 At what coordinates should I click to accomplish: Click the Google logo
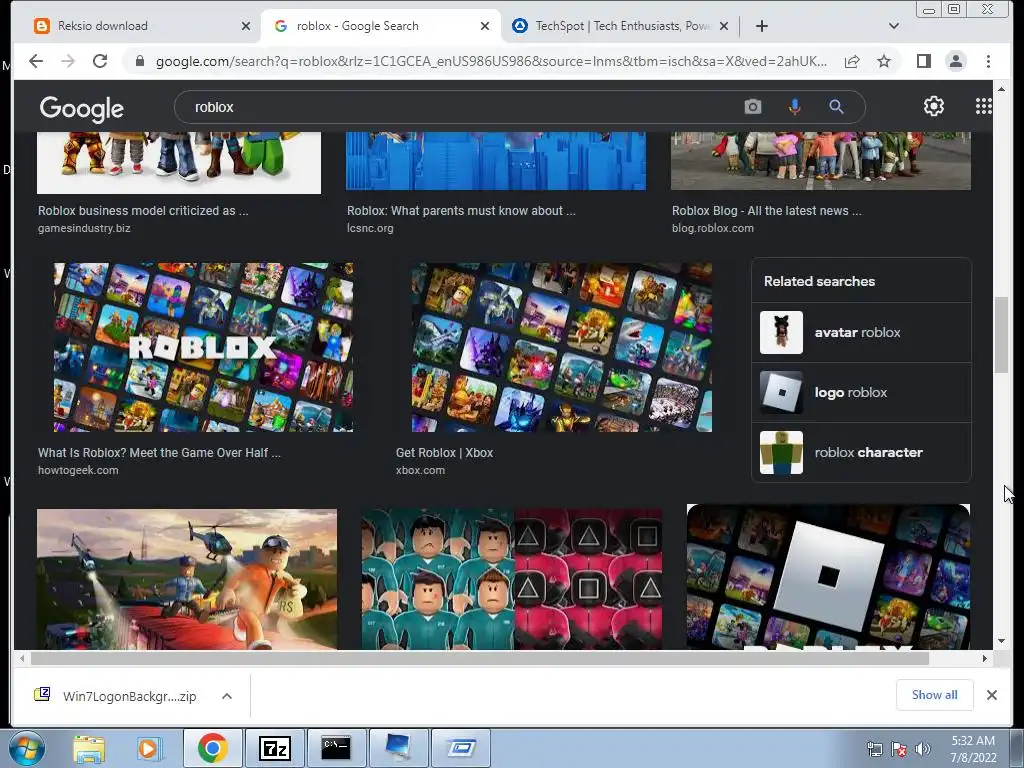coord(82,108)
